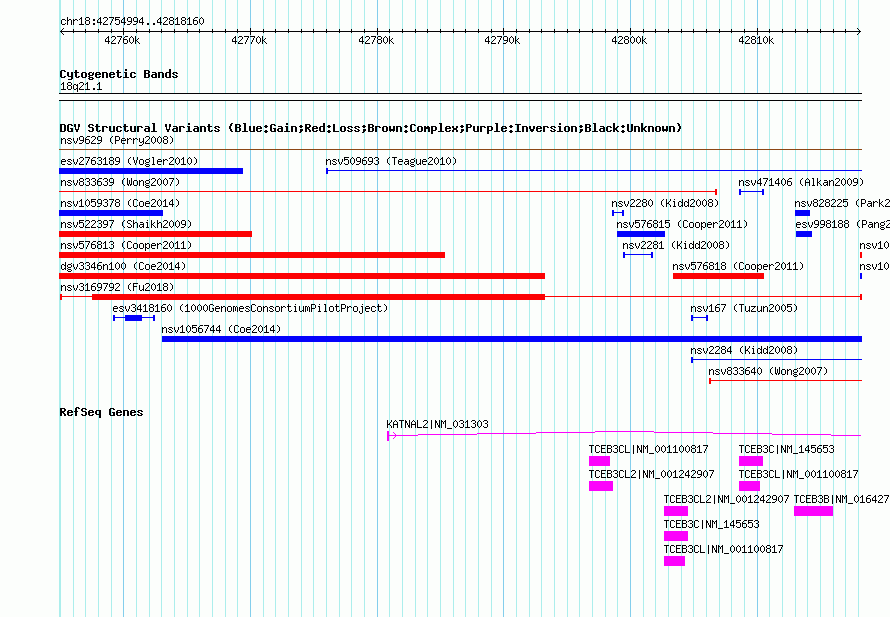Select the nsv522397 (Shaikh2009) red loss bar
This screenshot has height=617, width=890.
click(x=156, y=234)
